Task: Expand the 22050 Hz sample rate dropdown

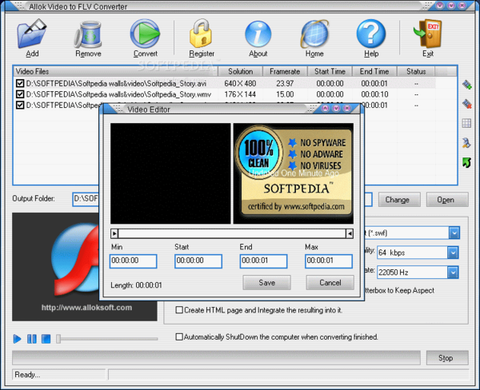Action: coord(453,272)
